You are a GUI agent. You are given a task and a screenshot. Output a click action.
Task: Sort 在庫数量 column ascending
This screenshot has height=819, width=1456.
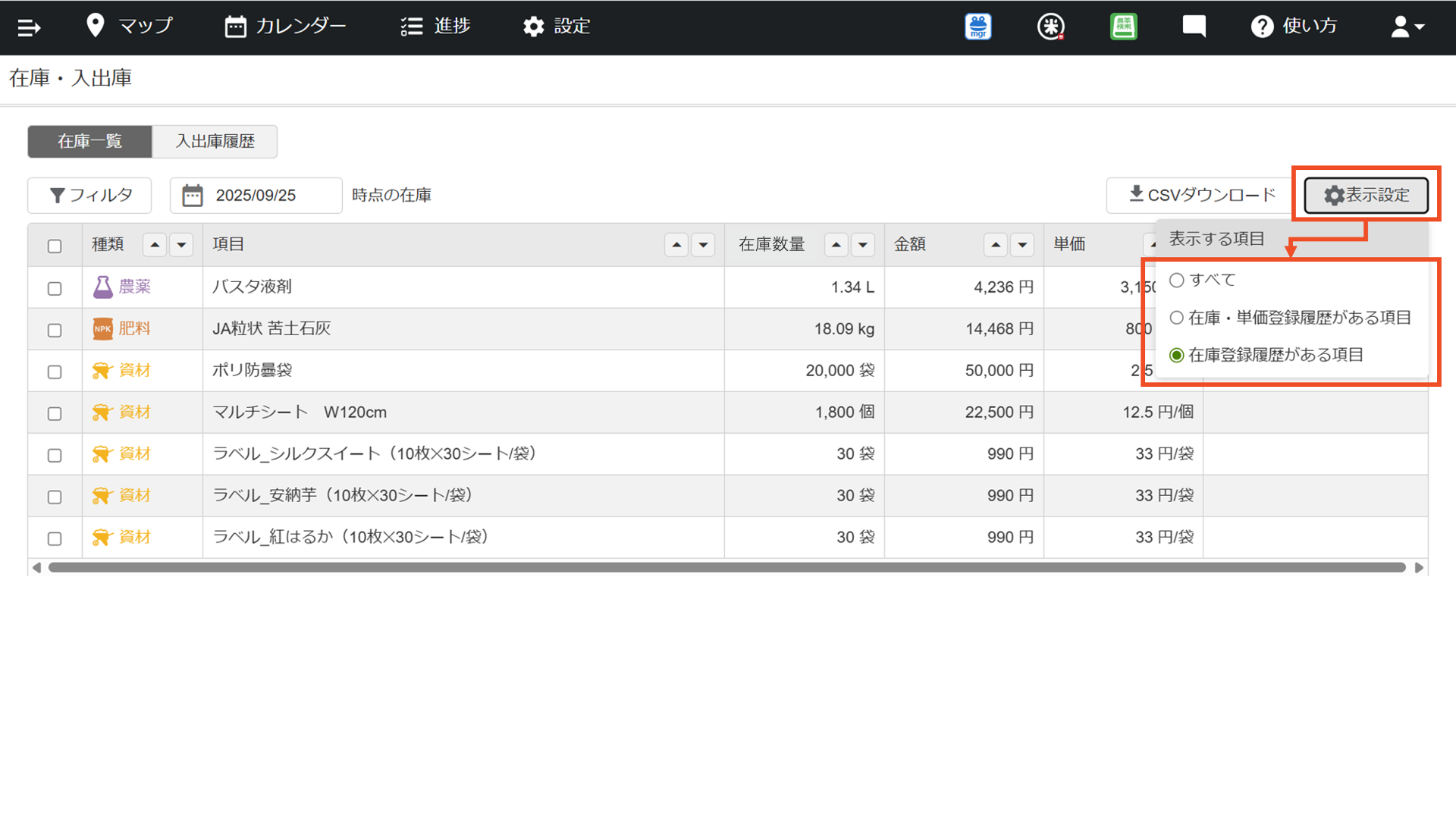836,245
